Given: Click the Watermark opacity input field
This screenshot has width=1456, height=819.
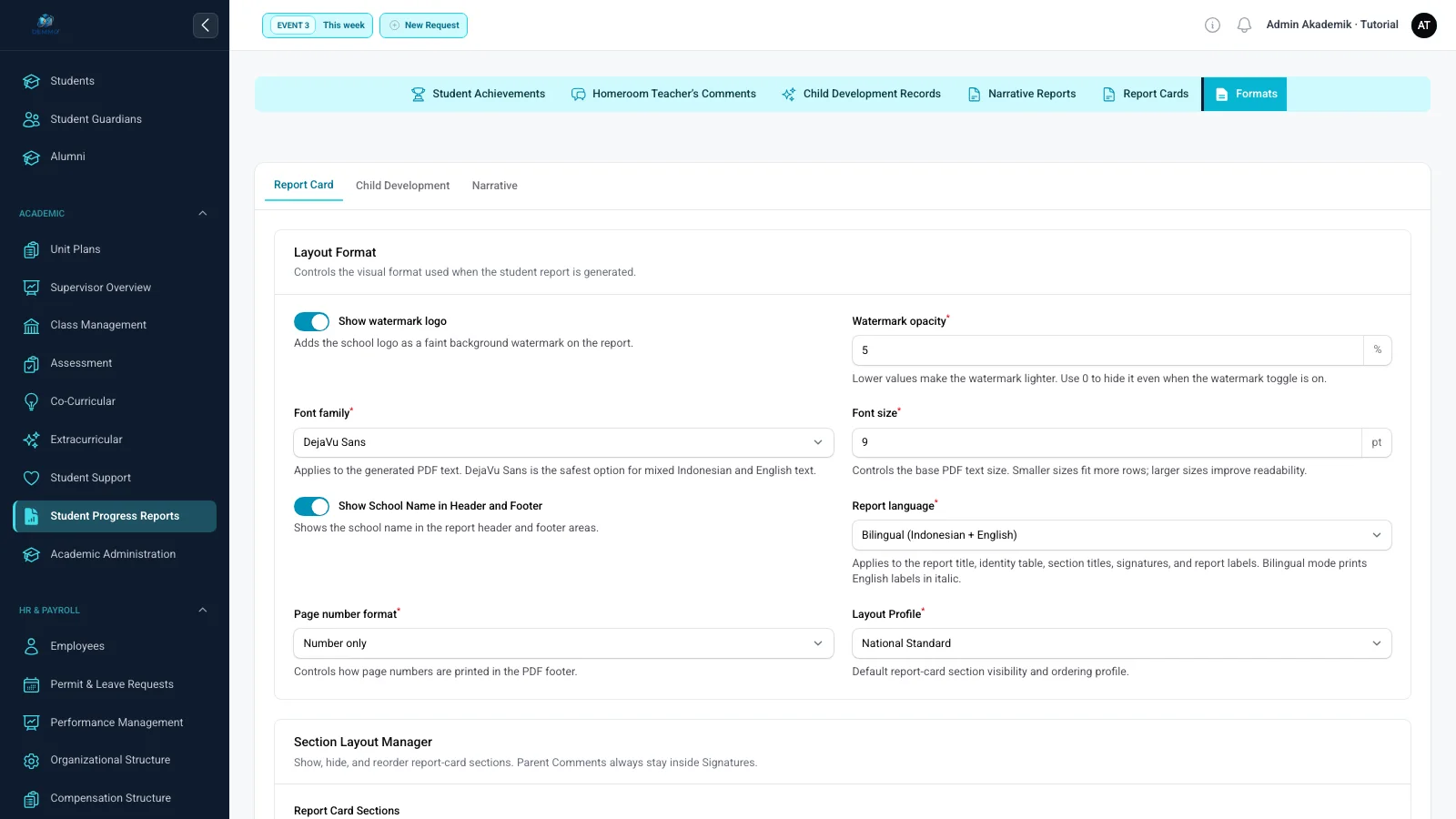Looking at the screenshot, I should coord(1107,350).
